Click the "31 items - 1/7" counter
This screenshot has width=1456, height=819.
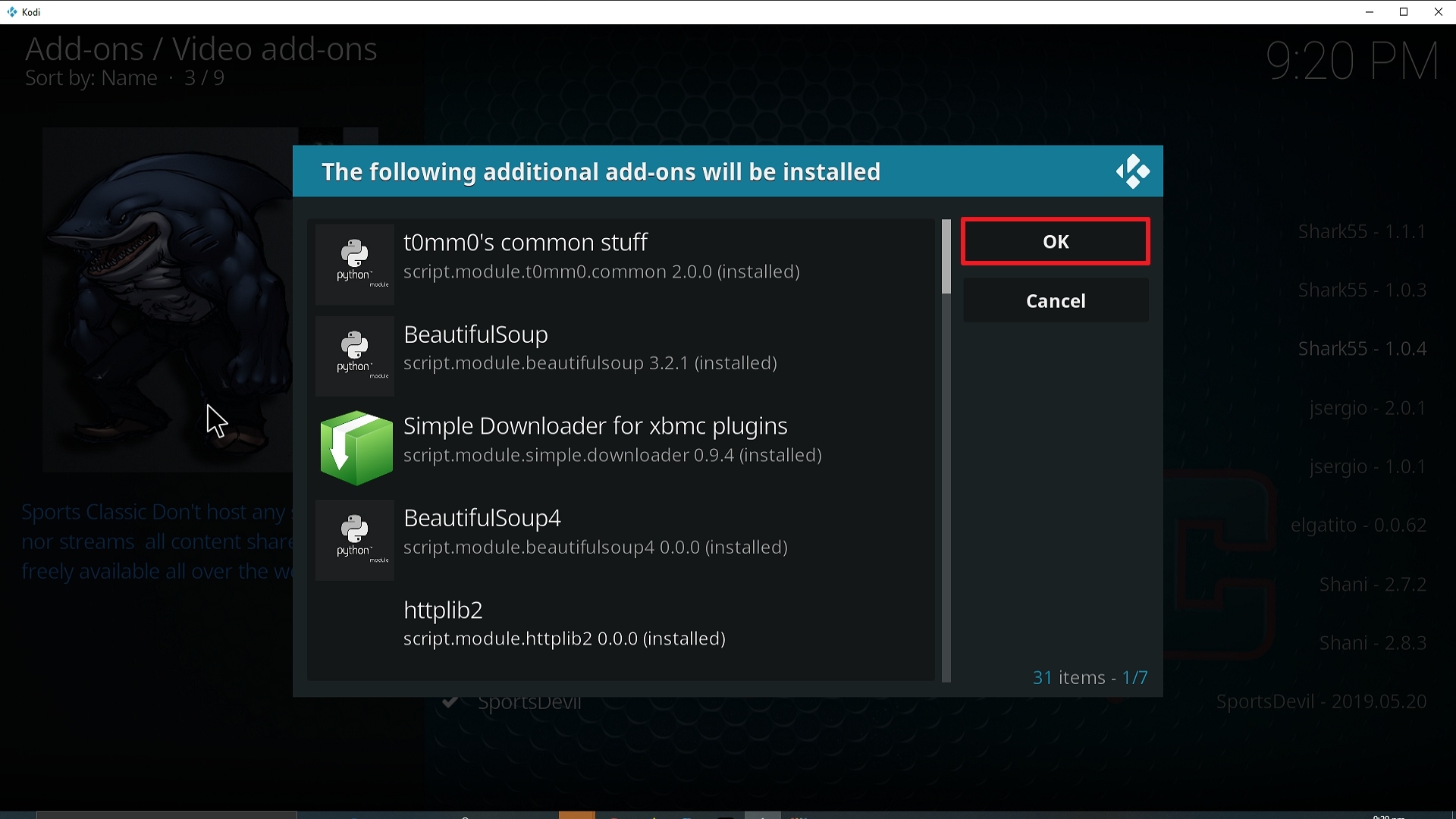tap(1090, 677)
